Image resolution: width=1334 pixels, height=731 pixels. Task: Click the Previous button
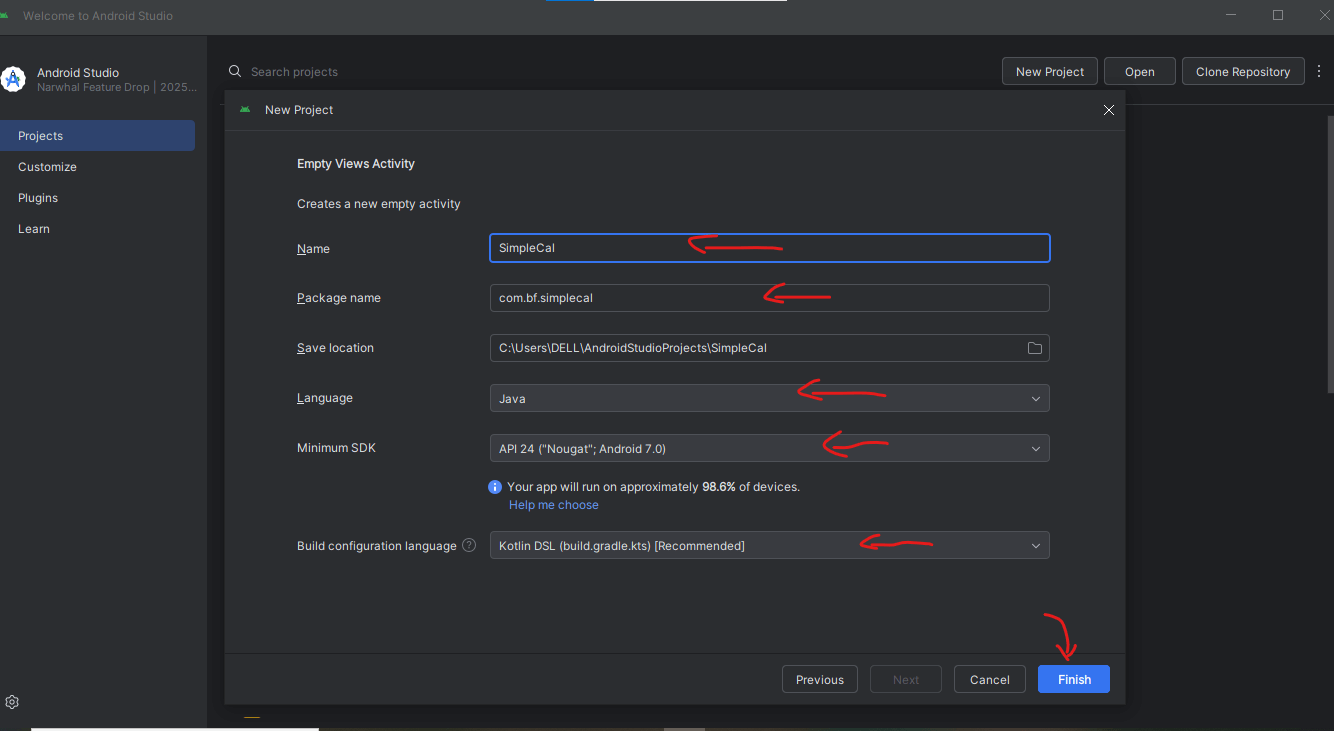click(819, 679)
